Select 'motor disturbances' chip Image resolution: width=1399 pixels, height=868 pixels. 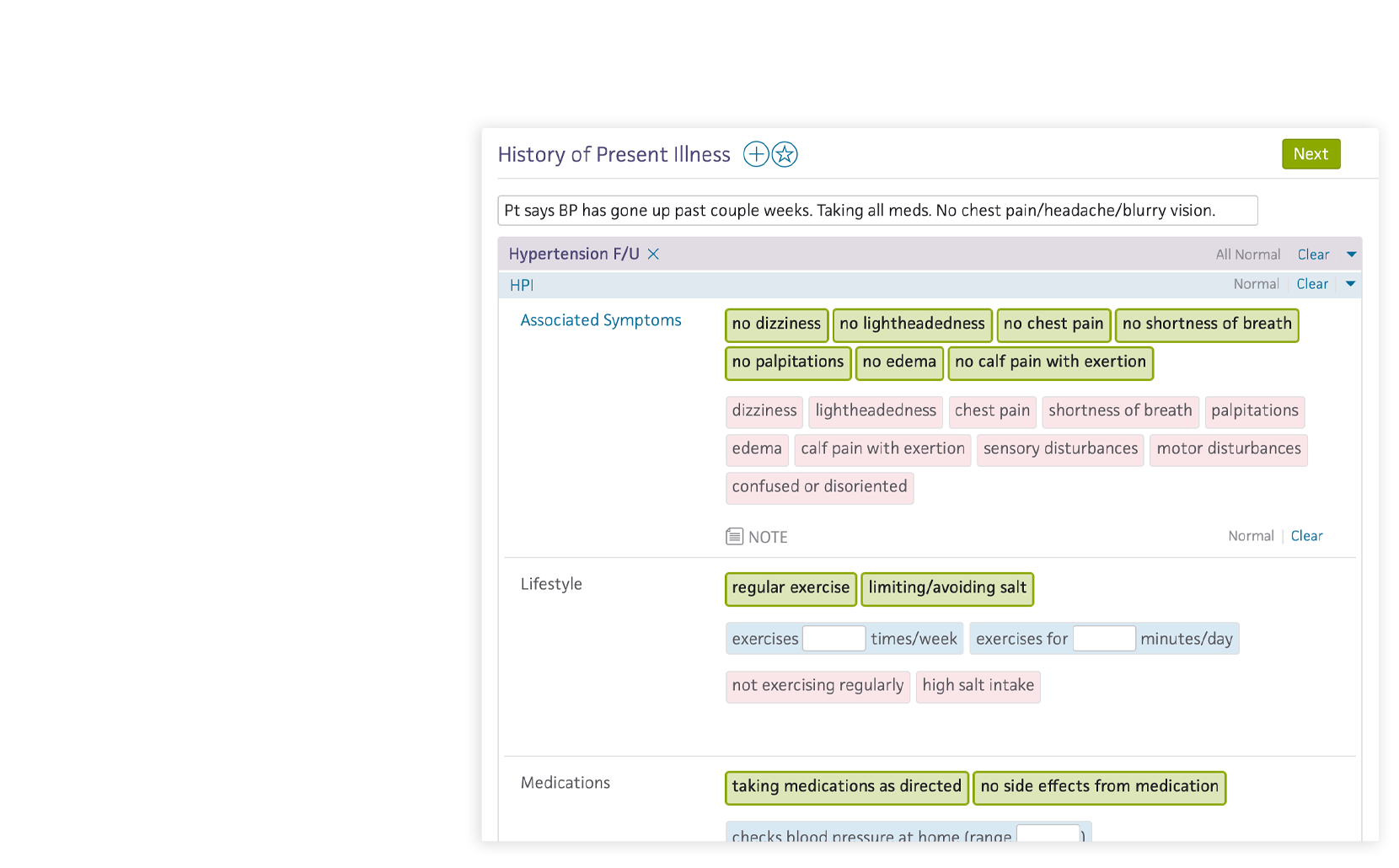point(1229,449)
